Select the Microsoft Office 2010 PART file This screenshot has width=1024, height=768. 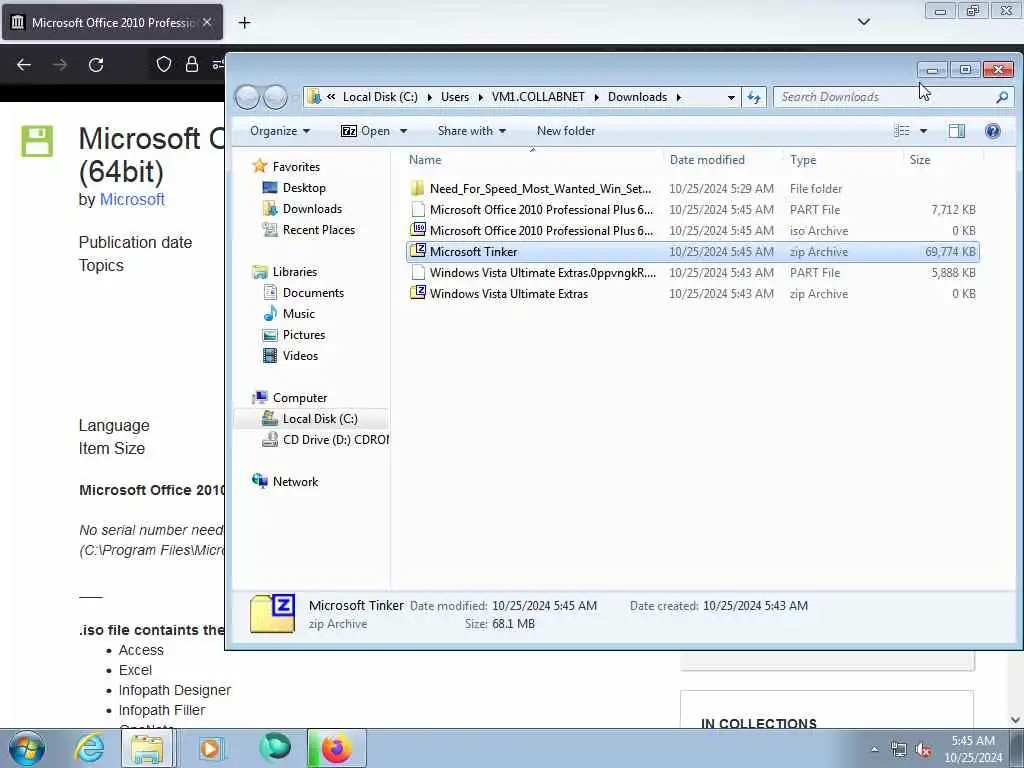point(692,210)
